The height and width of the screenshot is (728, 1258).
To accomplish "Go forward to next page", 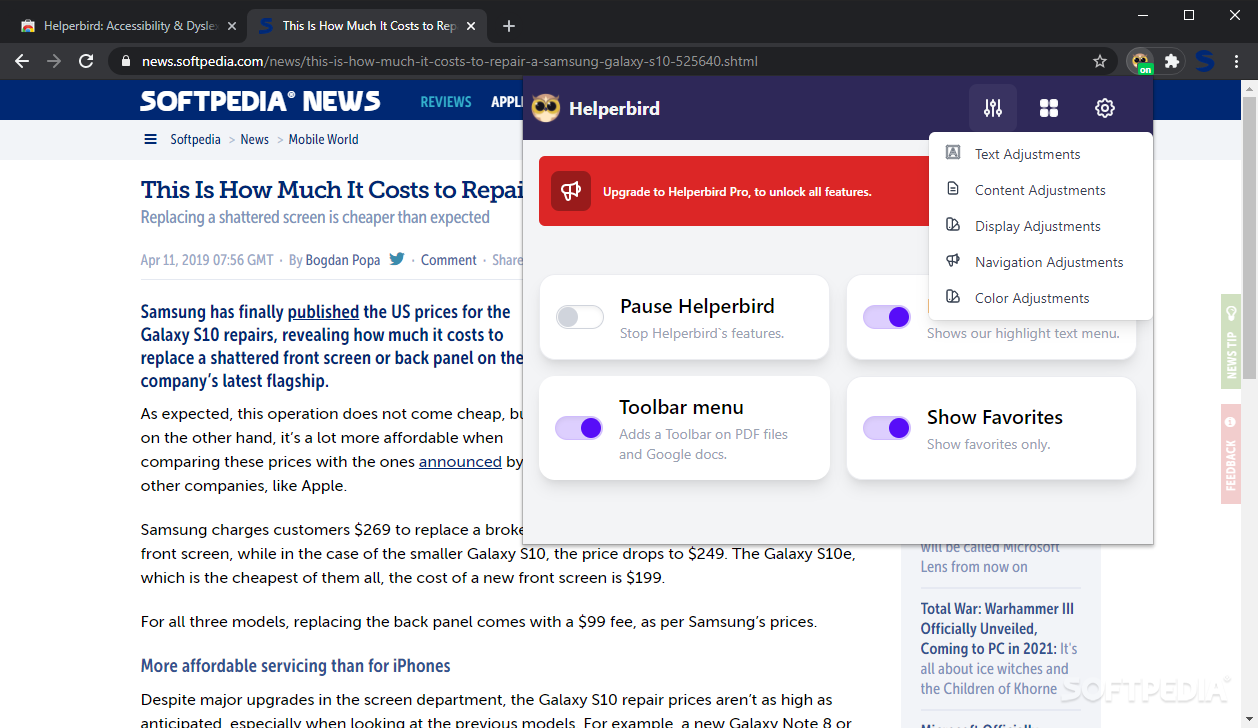I will click(54, 61).
